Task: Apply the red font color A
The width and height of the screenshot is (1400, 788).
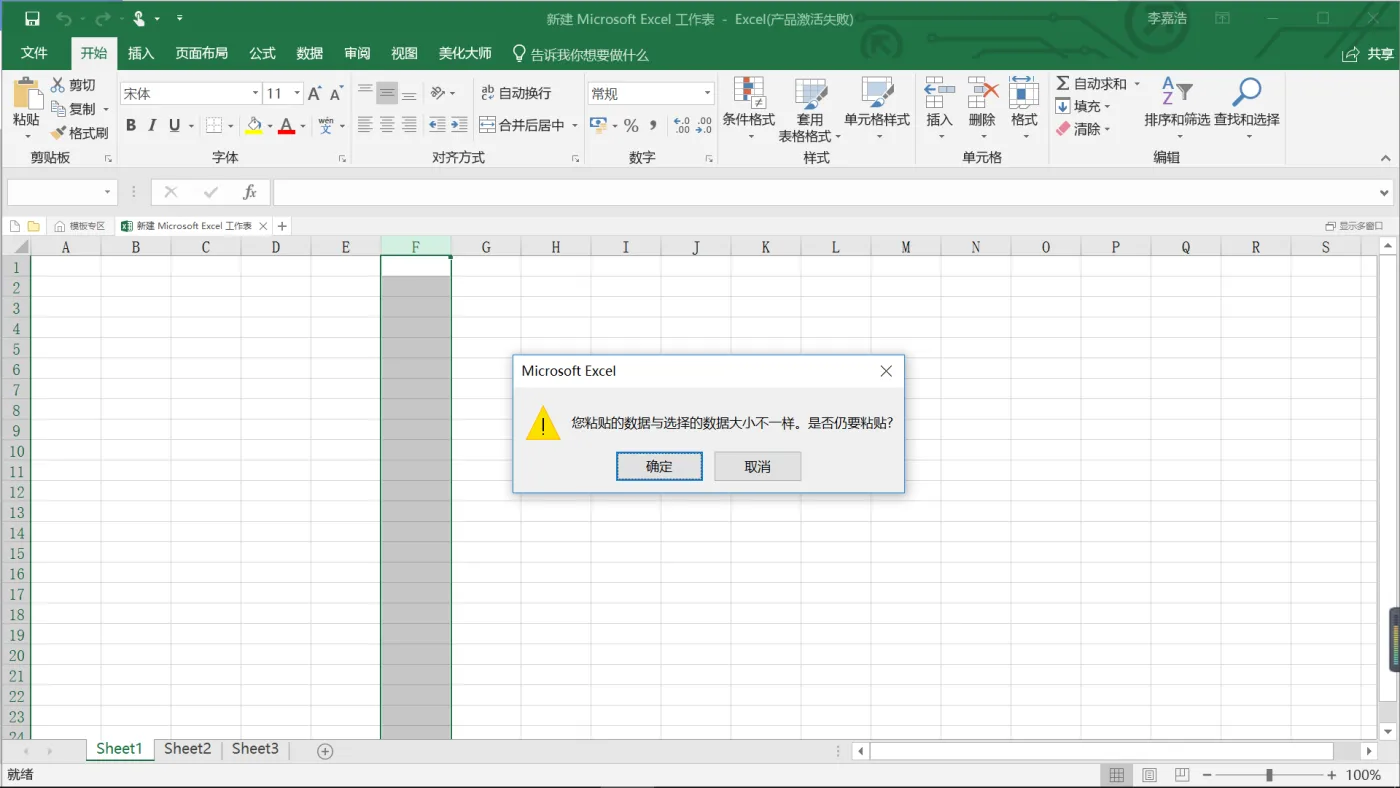Action: click(x=286, y=125)
